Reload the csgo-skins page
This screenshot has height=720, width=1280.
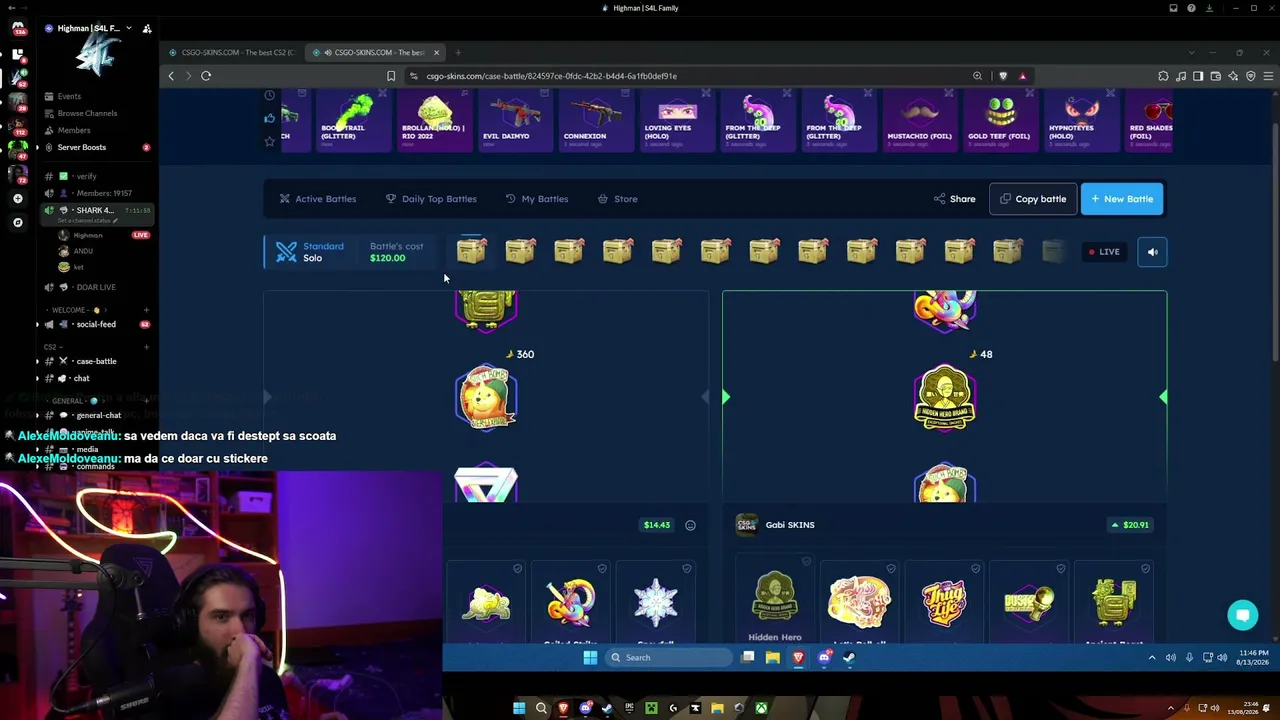pyautogui.click(x=206, y=76)
